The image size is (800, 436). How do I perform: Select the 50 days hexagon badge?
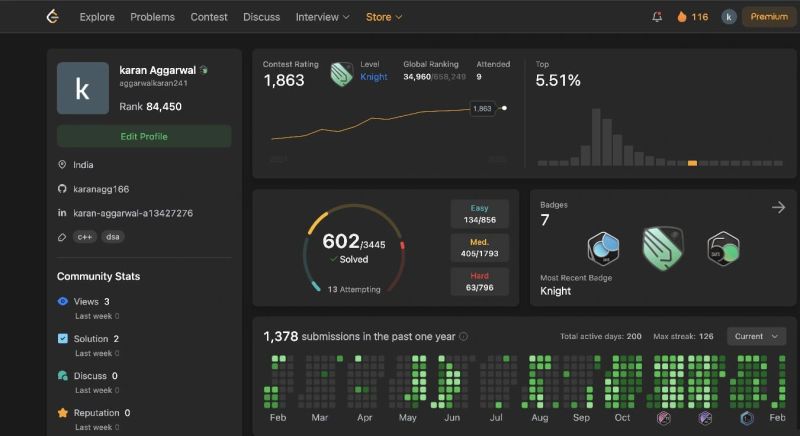coord(723,249)
